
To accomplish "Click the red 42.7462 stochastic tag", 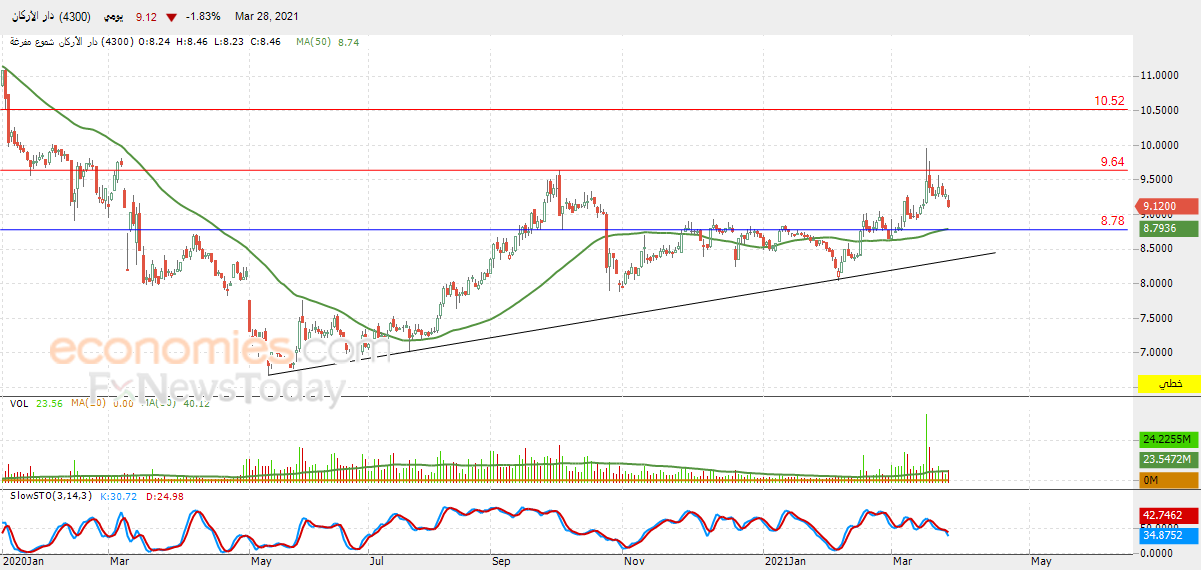I will [1168, 514].
